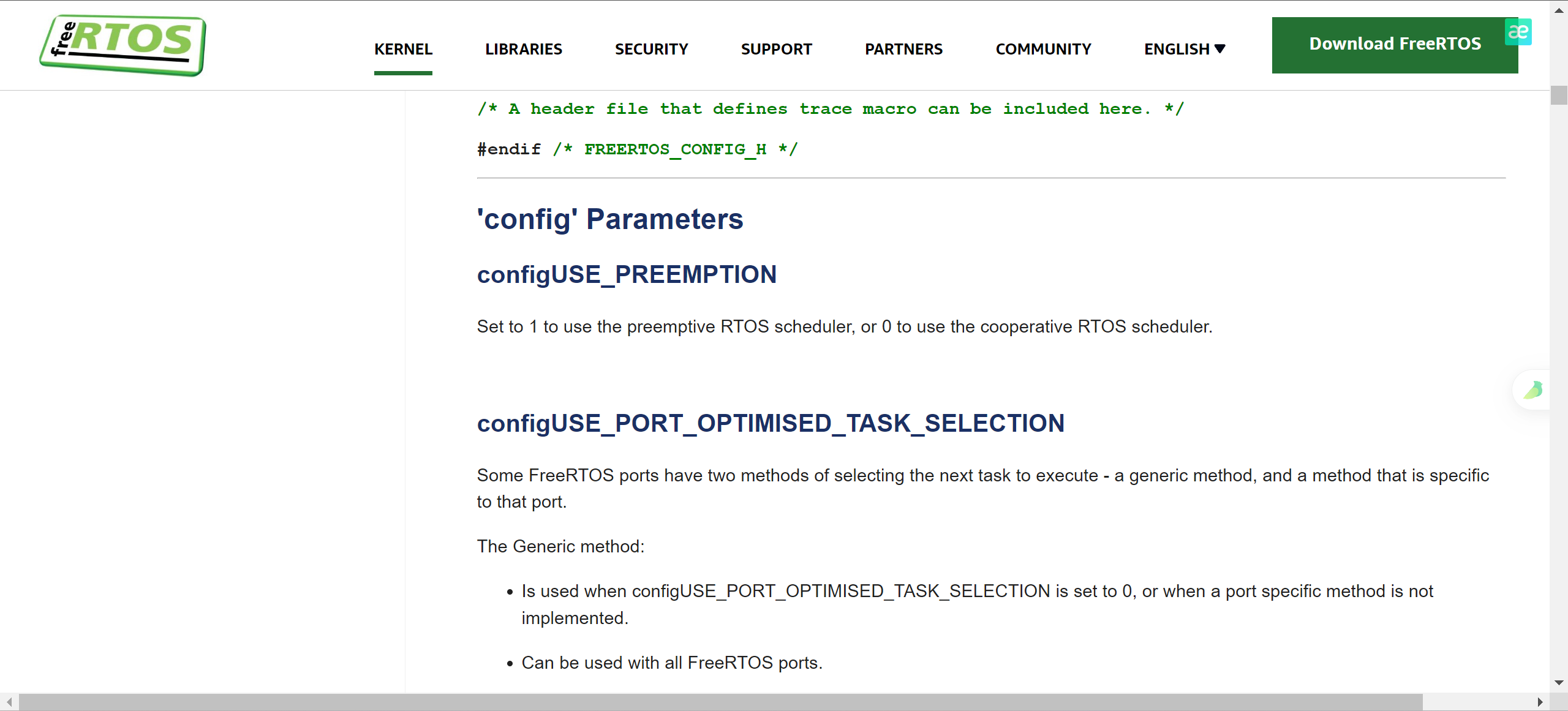The height and width of the screenshot is (711, 1568).
Task: Click the scrollbar up arrow
Action: (1558, 10)
